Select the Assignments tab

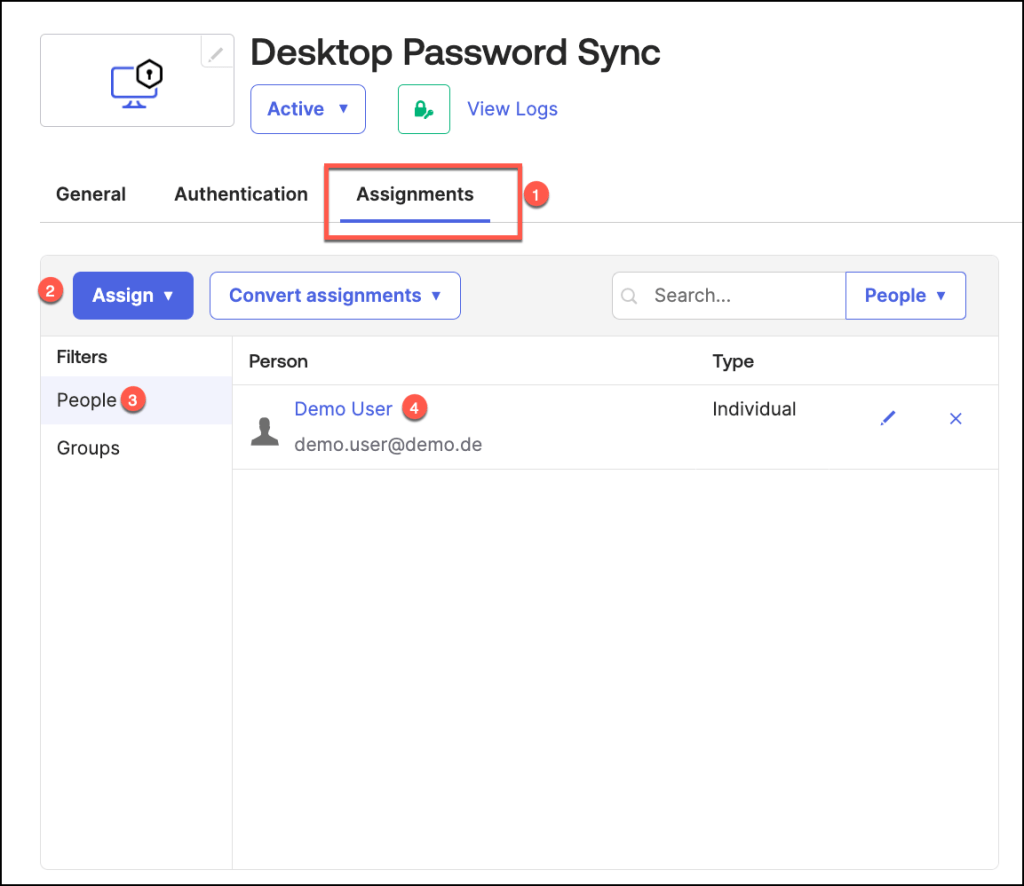coord(415,194)
